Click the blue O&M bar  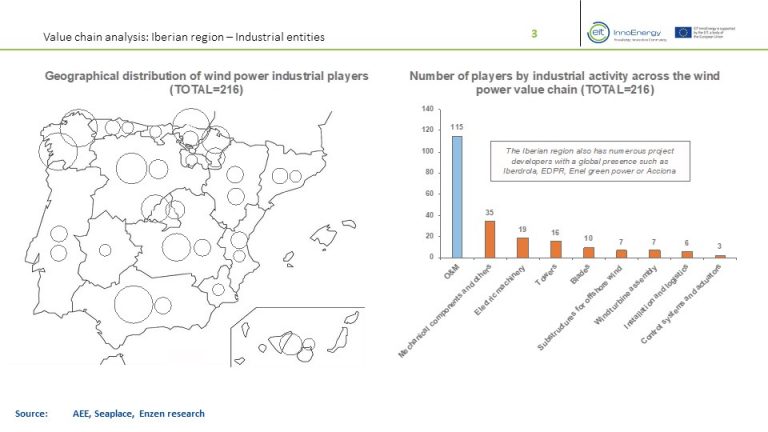[456, 196]
